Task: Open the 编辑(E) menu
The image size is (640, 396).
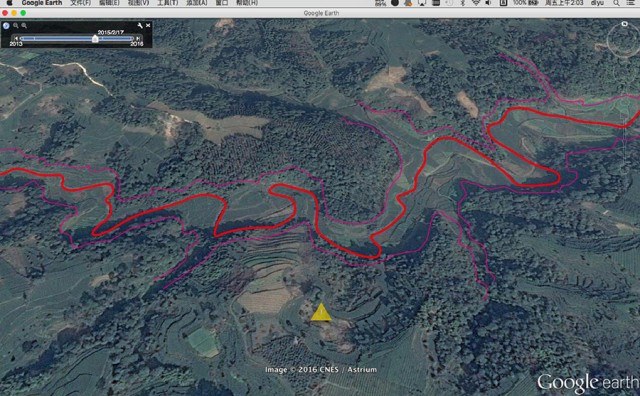Action: [x=109, y=3]
